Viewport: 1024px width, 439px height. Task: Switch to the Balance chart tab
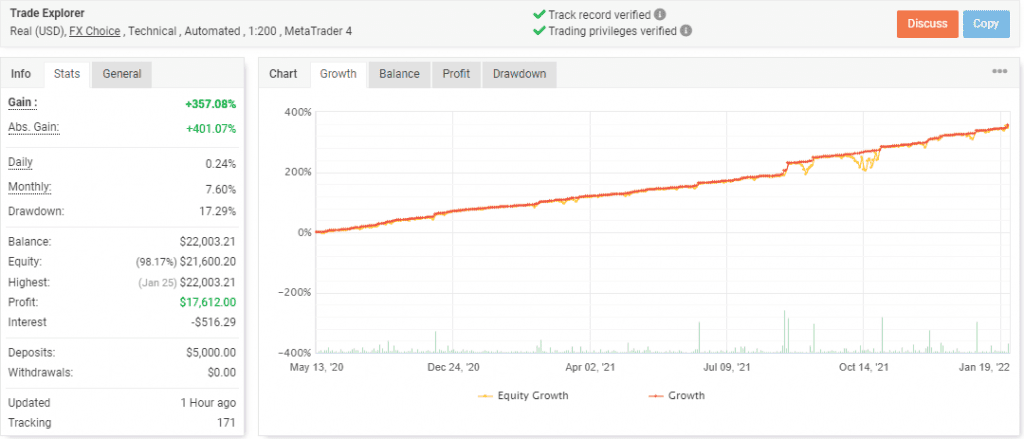tap(399, 74)
